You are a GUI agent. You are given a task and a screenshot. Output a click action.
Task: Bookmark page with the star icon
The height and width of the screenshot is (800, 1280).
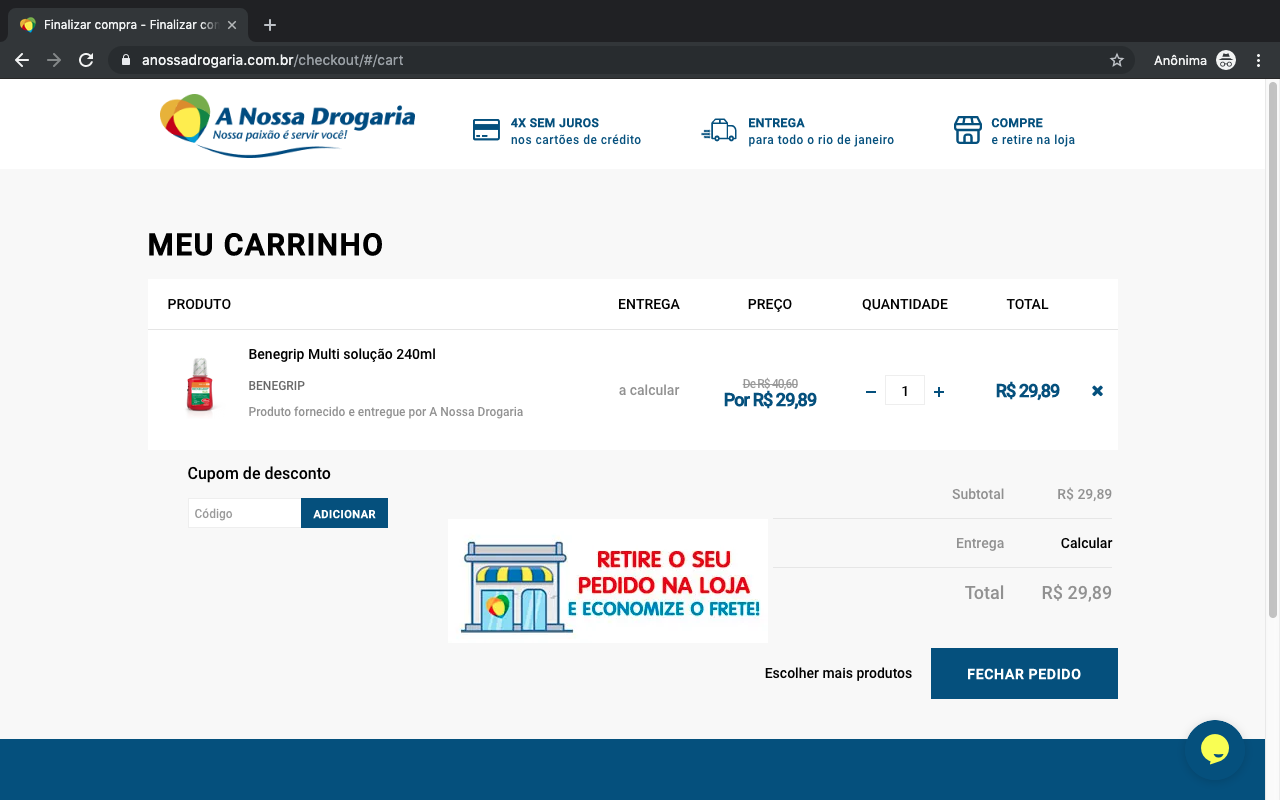[x=1117, y=60]
